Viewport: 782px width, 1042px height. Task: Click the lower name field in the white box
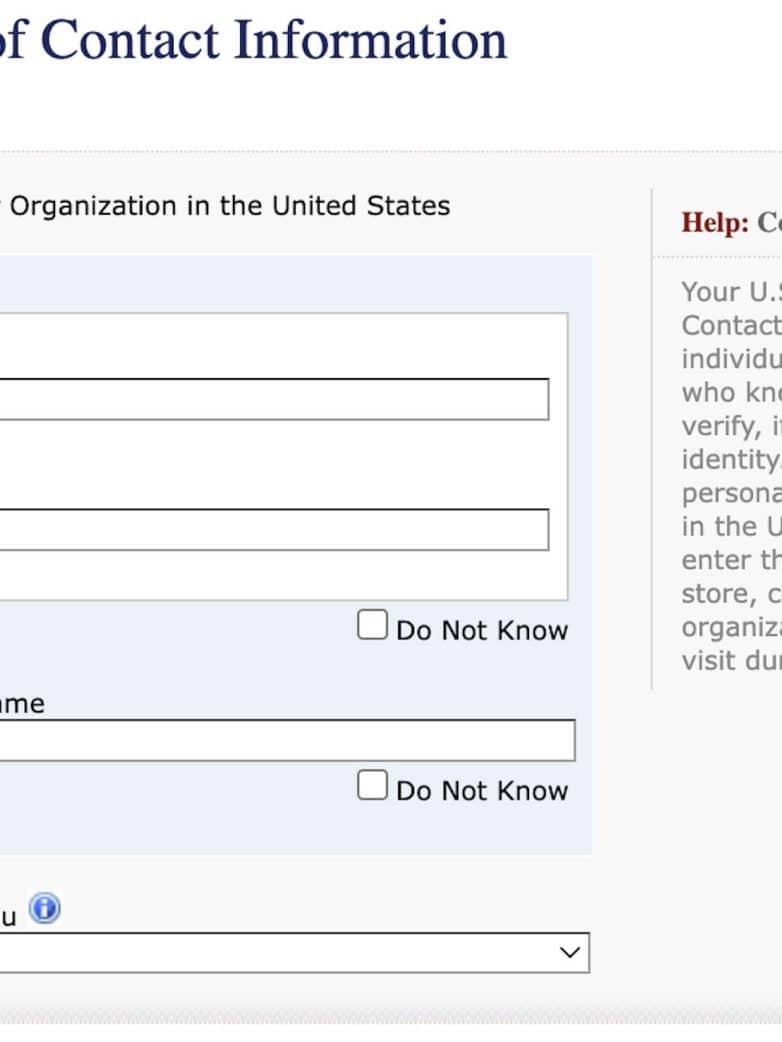pyautogui.click(x=272, y=529)
